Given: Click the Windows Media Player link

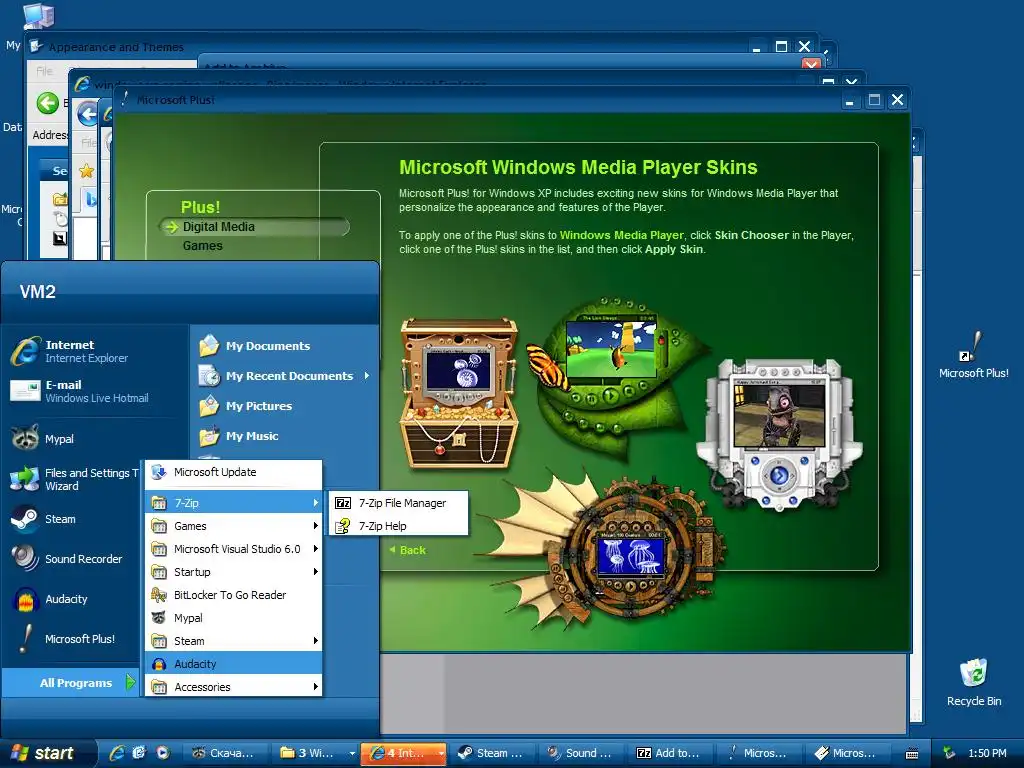Looking at the screenshot, I should click(621, 235).
